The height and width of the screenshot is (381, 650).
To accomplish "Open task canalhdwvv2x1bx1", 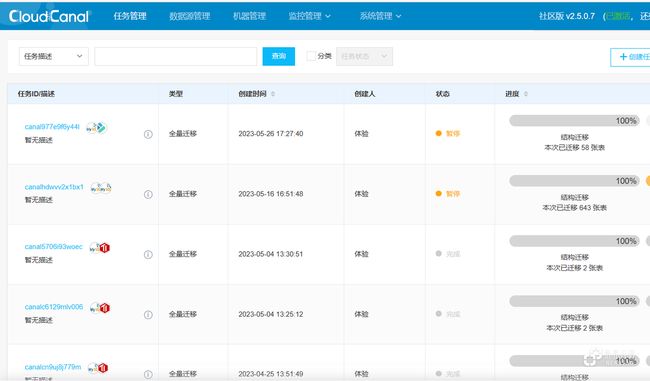I will tap(54, 187).
